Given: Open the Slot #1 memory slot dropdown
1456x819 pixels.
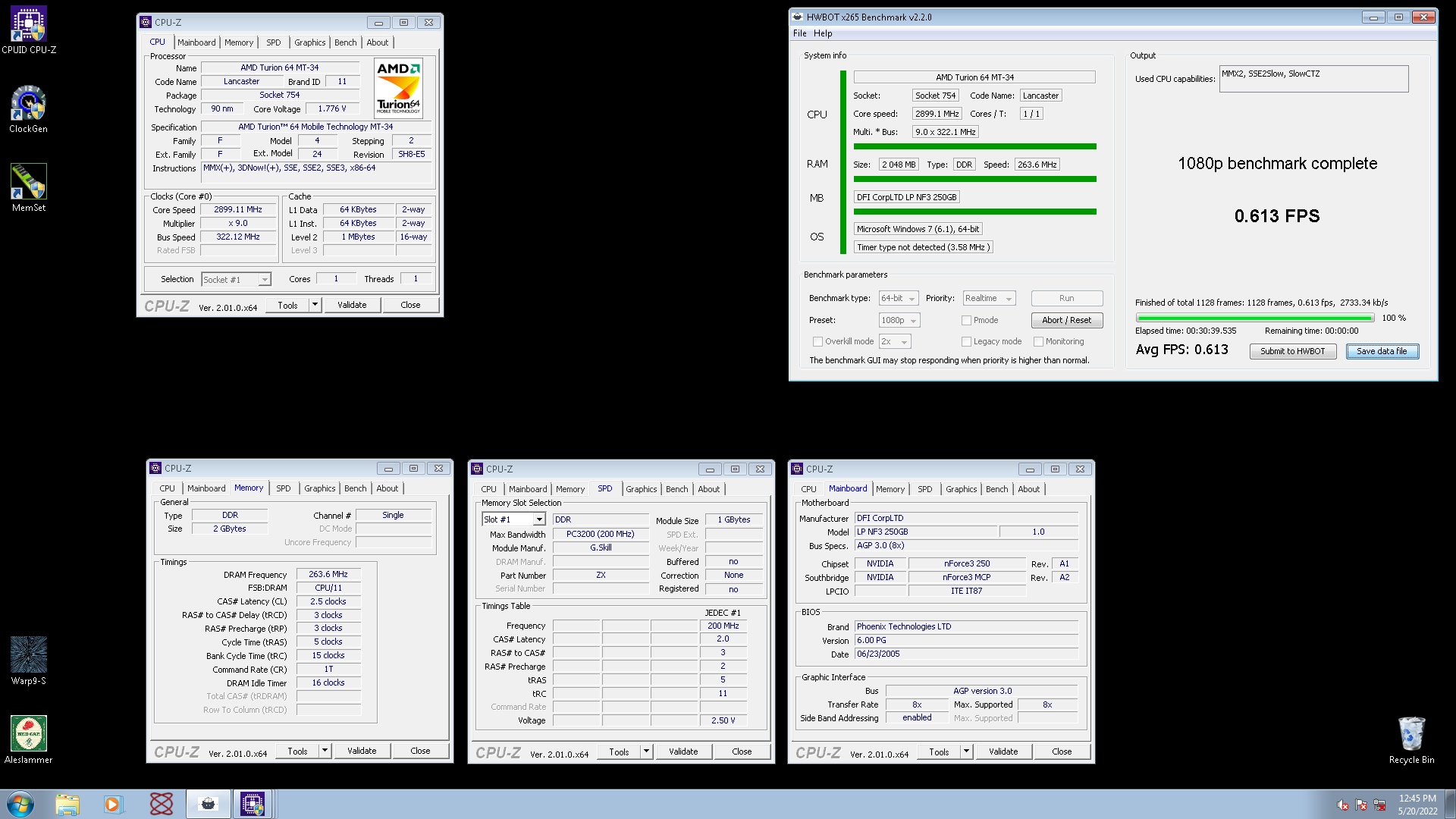Looking at the screenshot, I should click(513, 519).
